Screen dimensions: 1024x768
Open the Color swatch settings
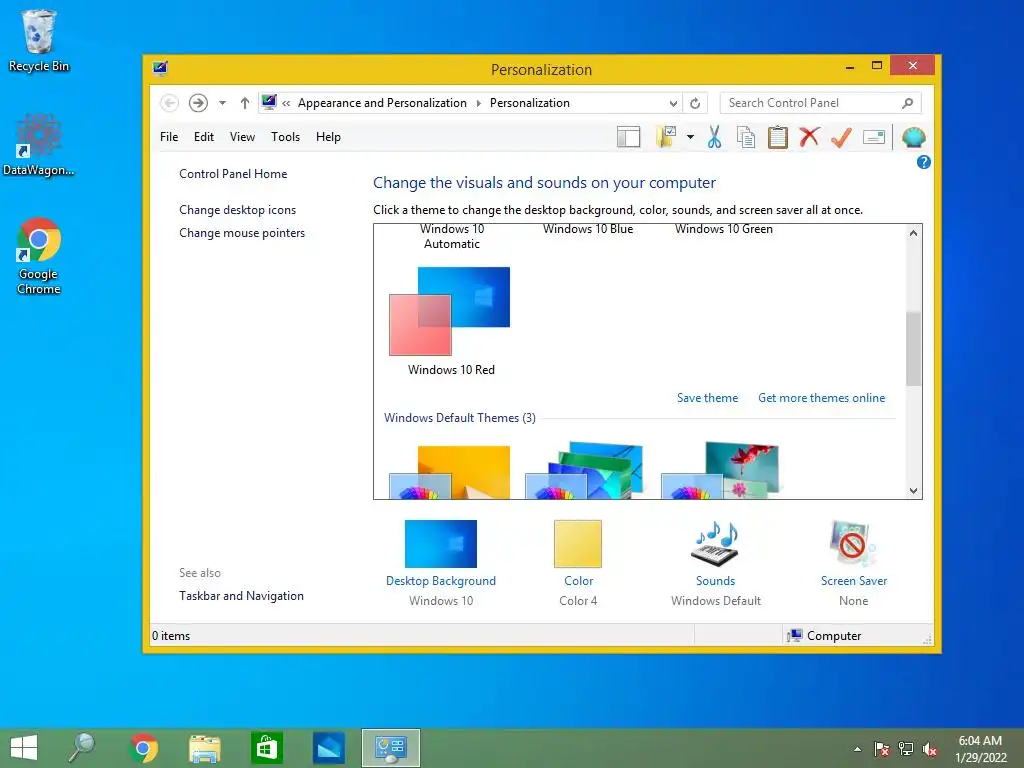click(x=578, y=544)
